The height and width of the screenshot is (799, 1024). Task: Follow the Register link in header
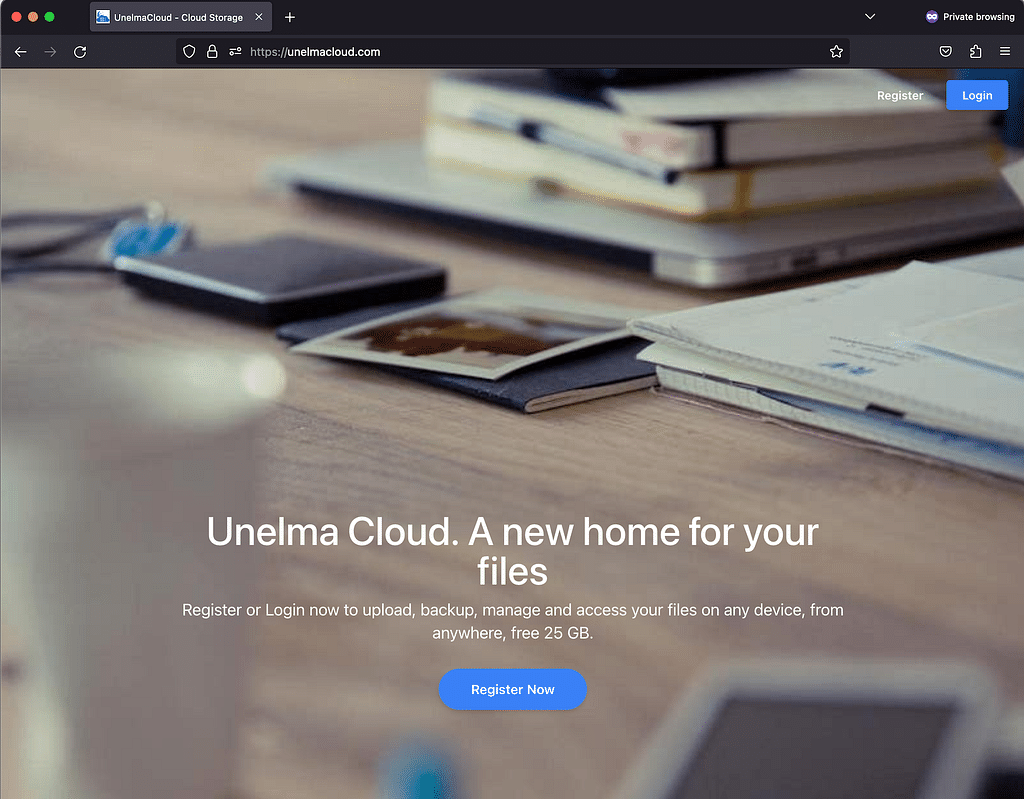click(x=900, y=96)
